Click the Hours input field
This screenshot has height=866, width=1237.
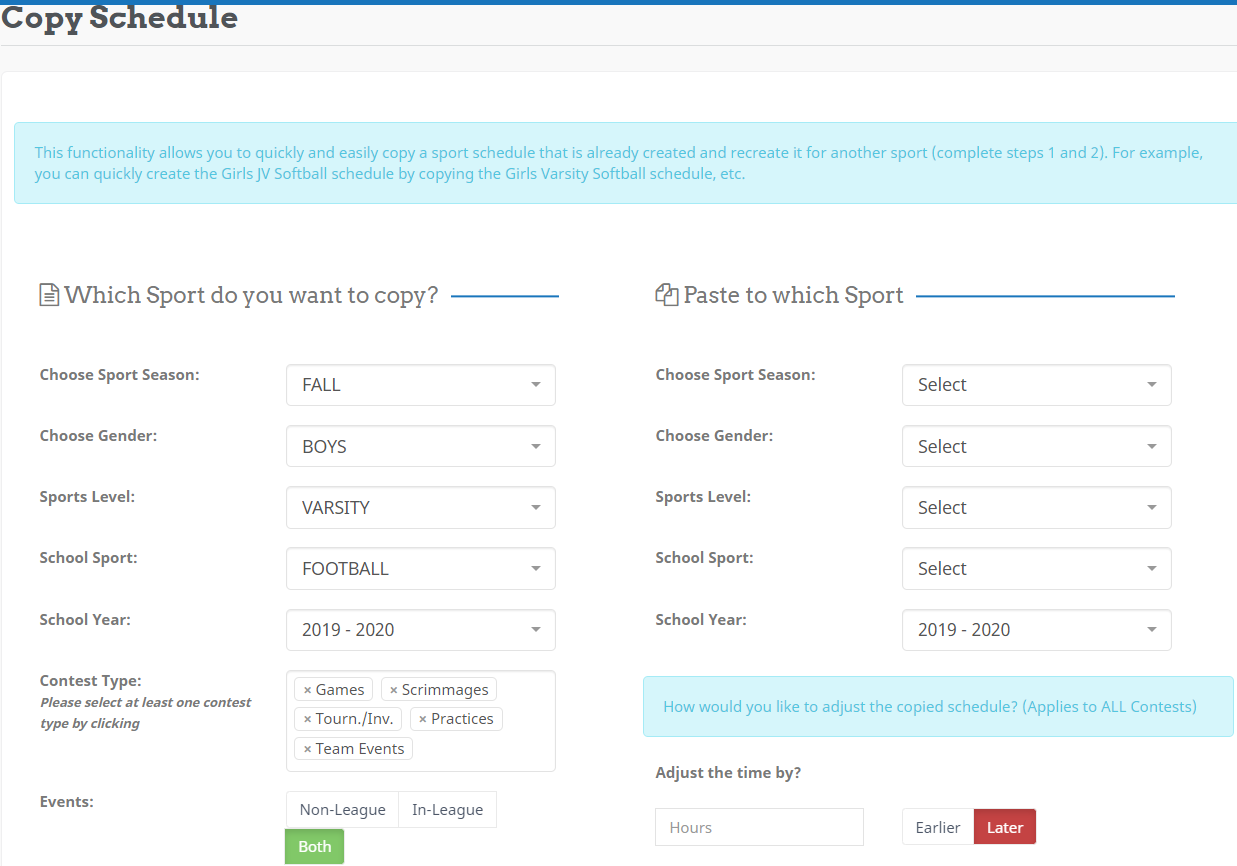[759, 827]
